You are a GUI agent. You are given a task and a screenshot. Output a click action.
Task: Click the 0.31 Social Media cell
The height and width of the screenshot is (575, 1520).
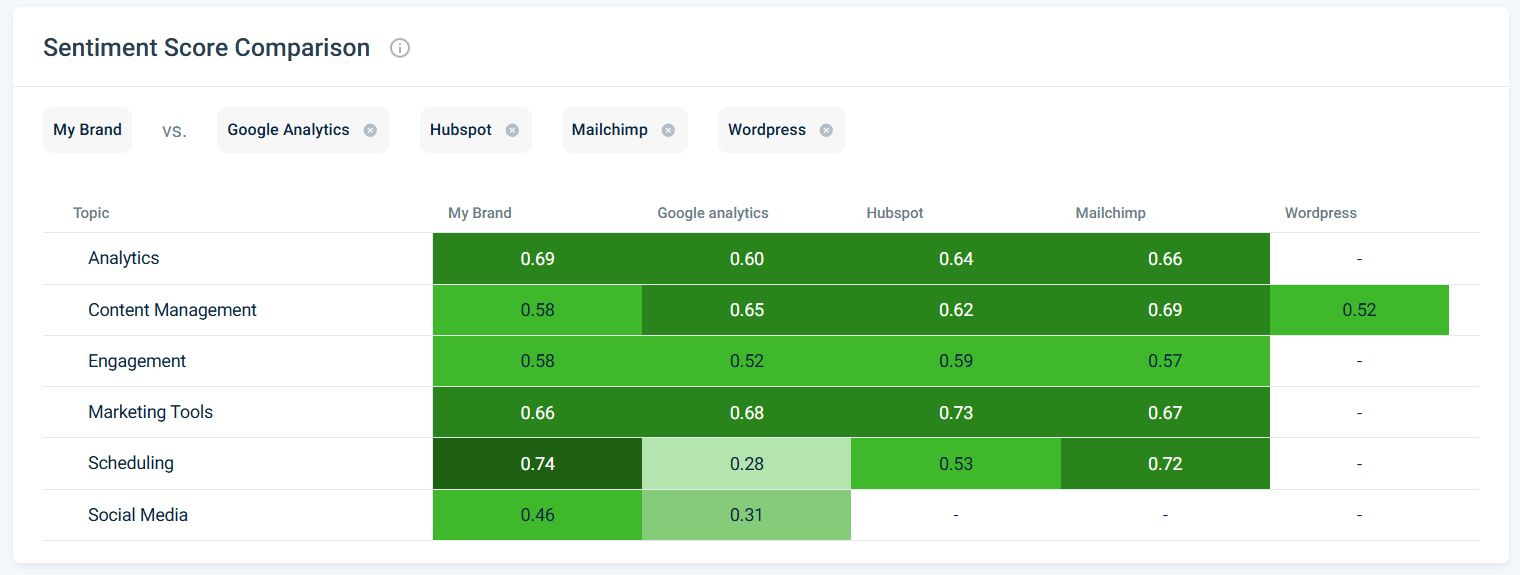click(747, 515)
